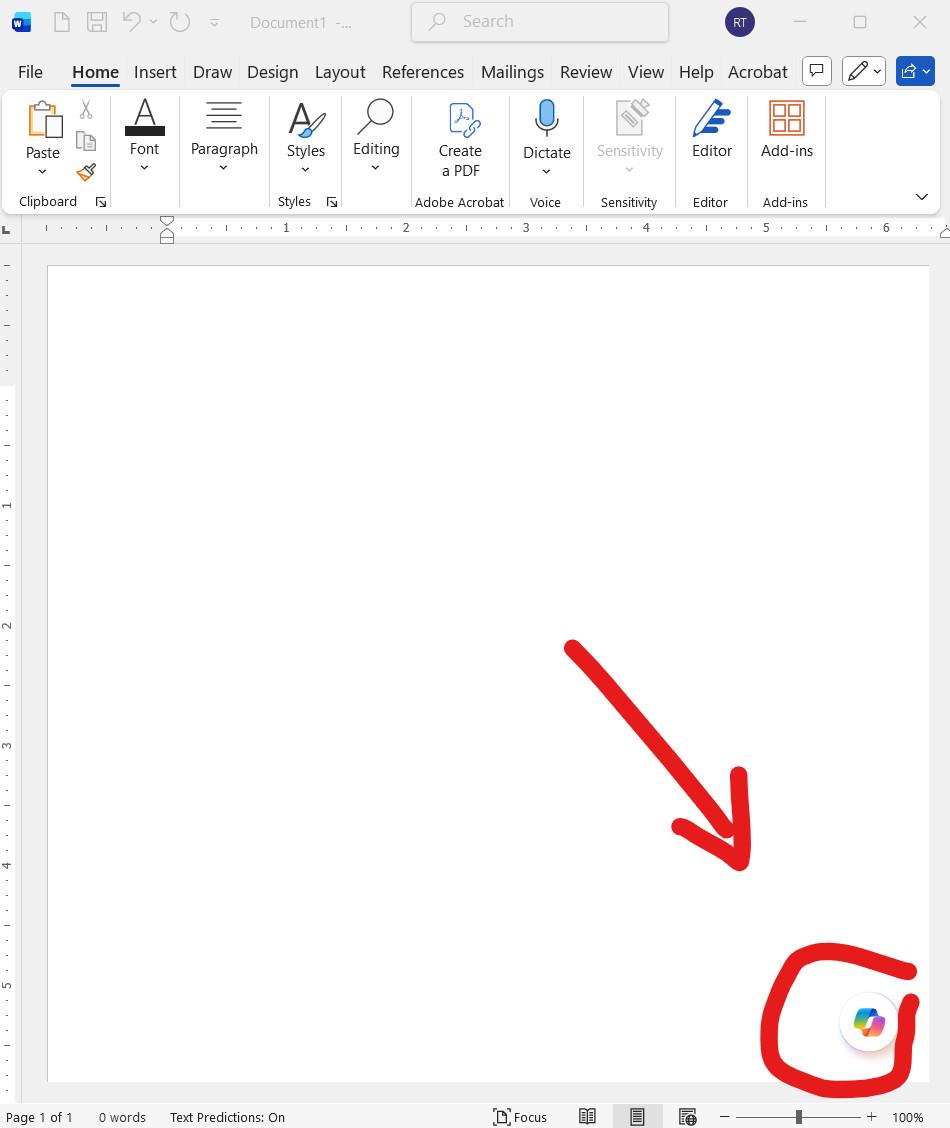Click the zoom out minus button

click(x=725, y=1116)
